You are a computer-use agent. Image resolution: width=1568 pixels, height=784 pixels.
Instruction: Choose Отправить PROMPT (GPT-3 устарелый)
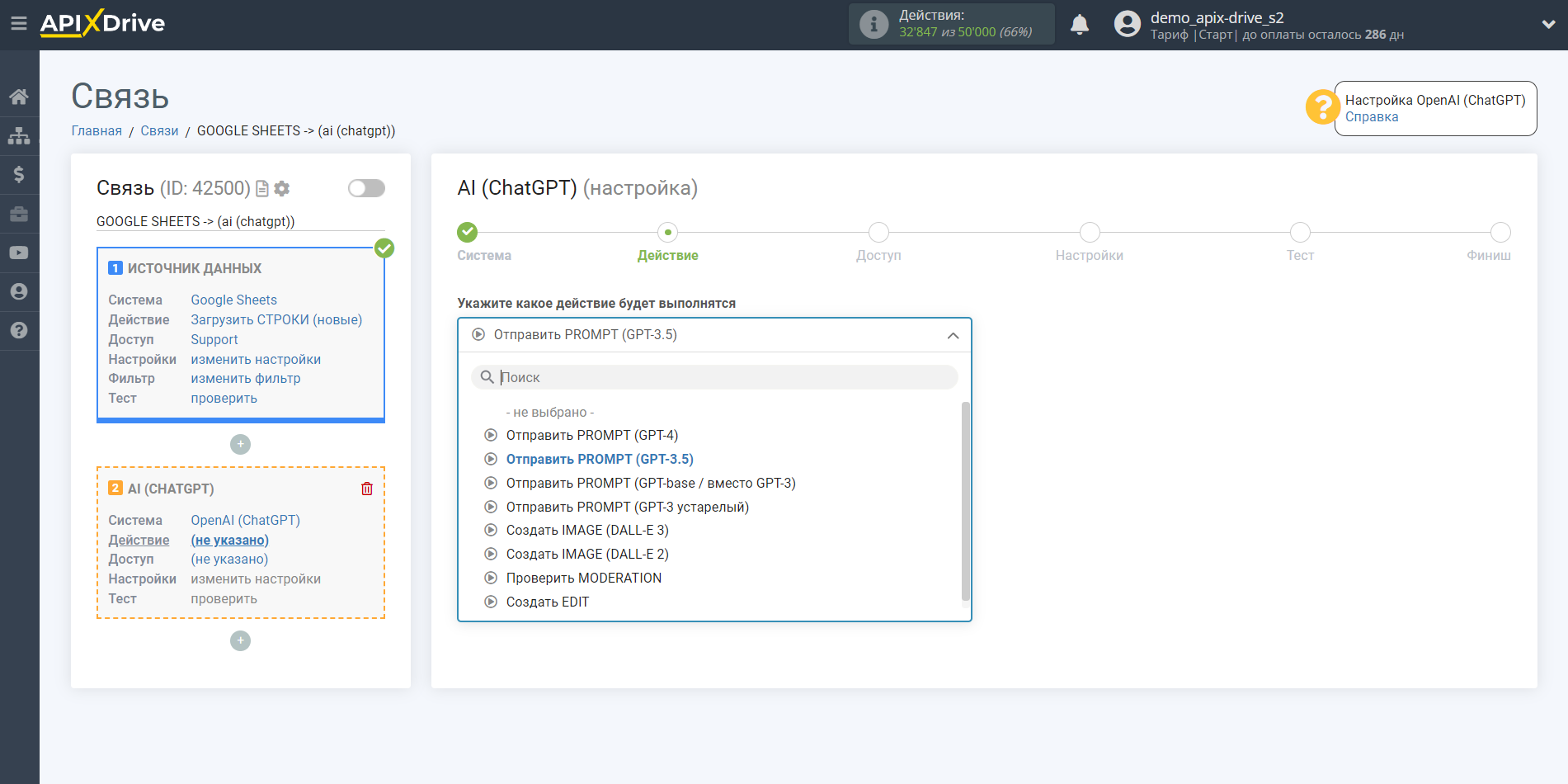click(627, 508)
